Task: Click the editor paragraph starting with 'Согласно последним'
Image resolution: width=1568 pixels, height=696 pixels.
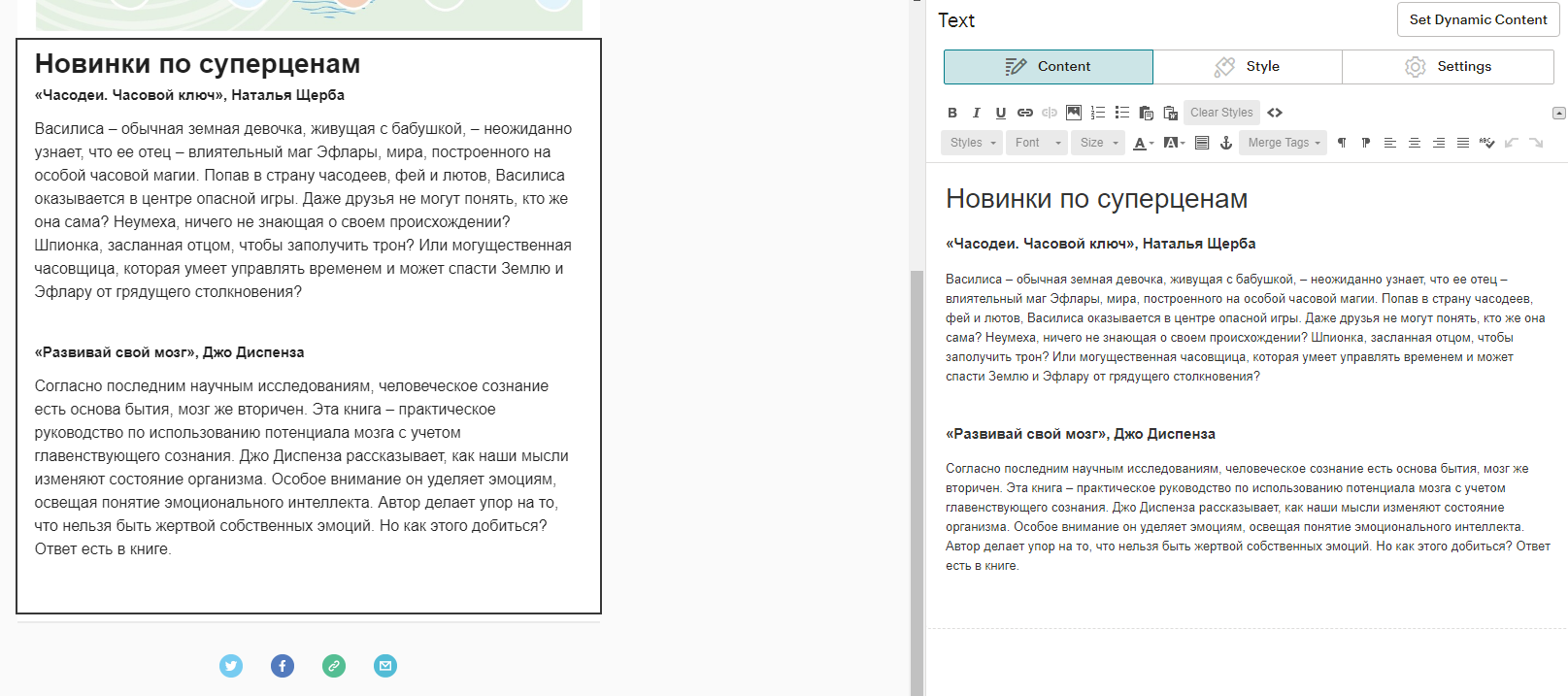Action: pos(1248,517)
